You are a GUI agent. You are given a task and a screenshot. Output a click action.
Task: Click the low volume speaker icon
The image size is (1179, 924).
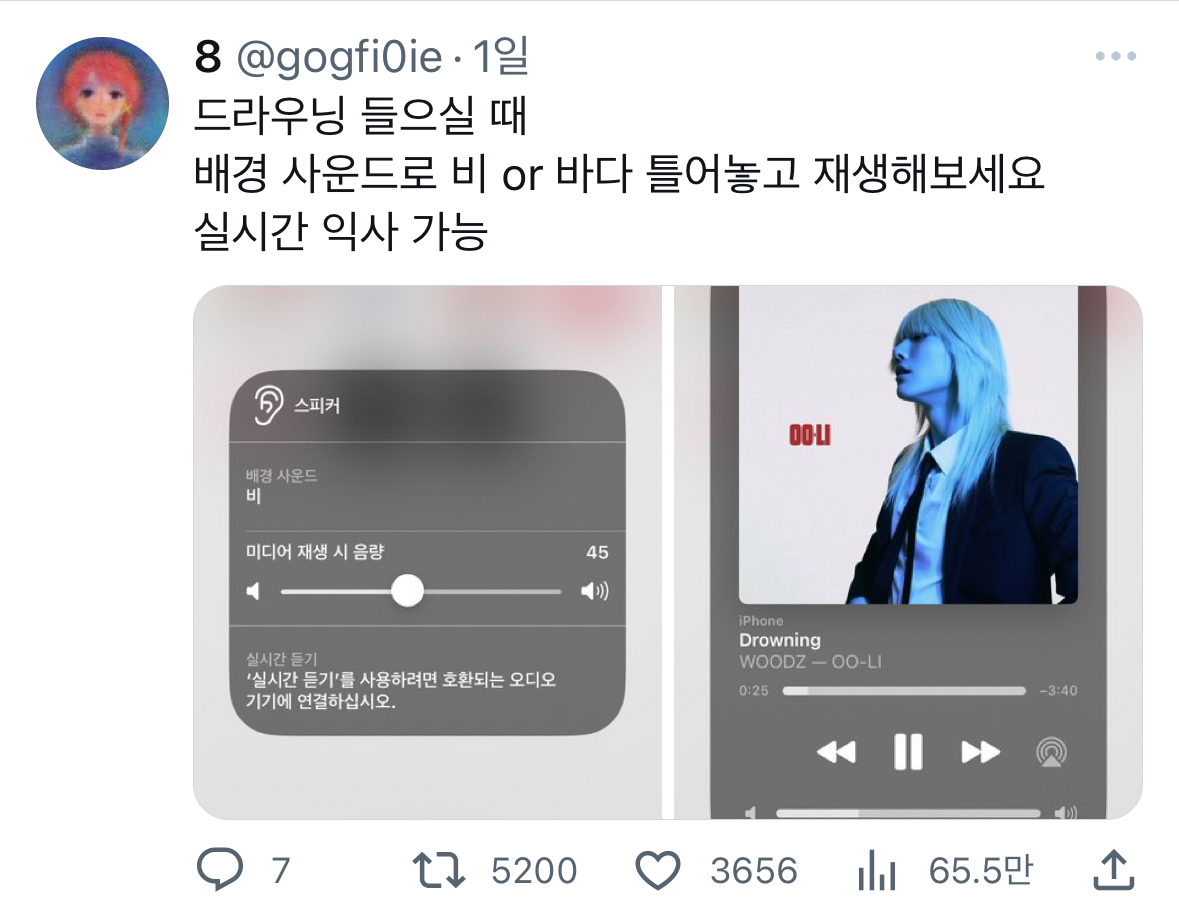(x=253, y=591)
